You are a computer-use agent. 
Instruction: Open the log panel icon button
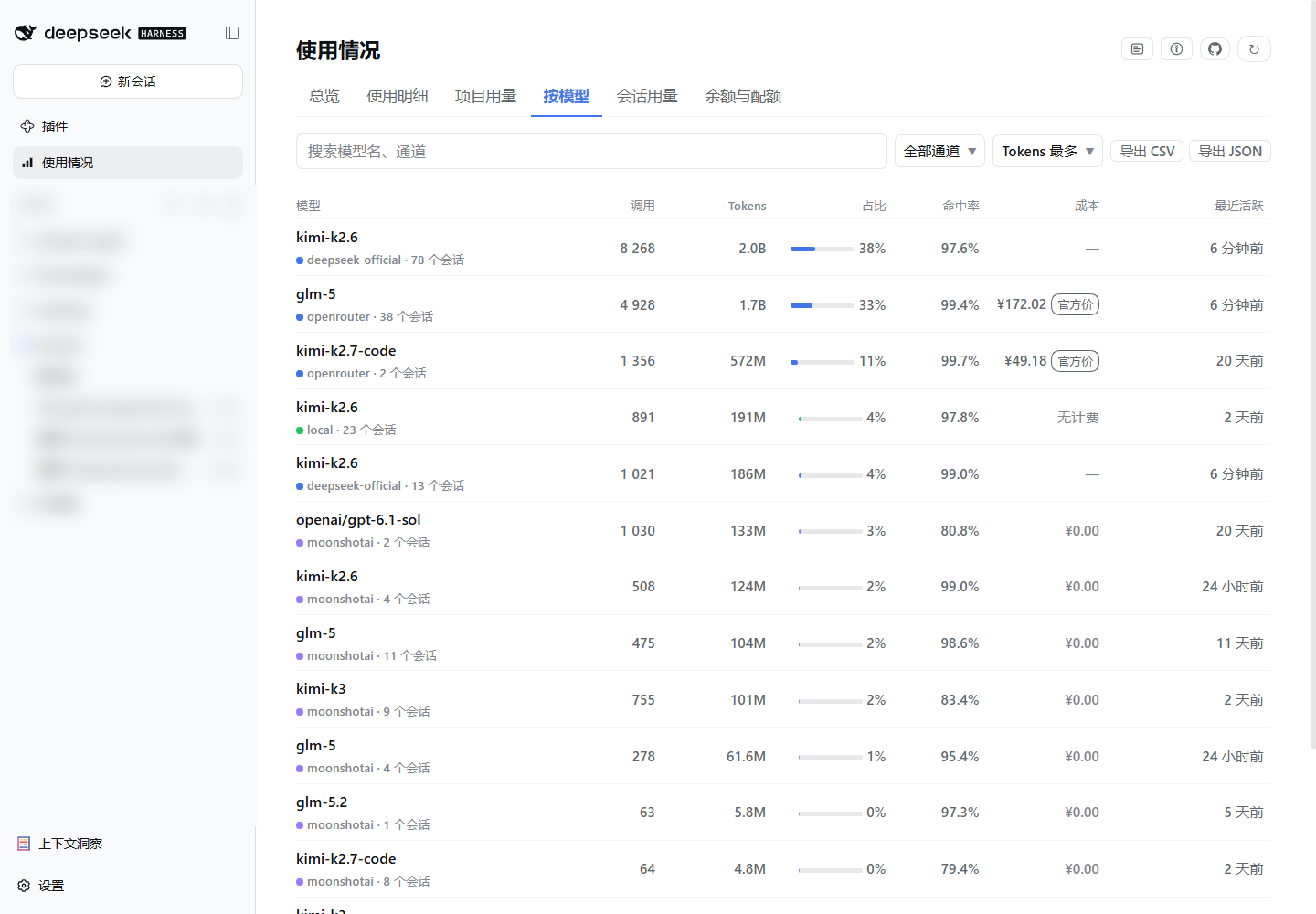[1137, 49]
